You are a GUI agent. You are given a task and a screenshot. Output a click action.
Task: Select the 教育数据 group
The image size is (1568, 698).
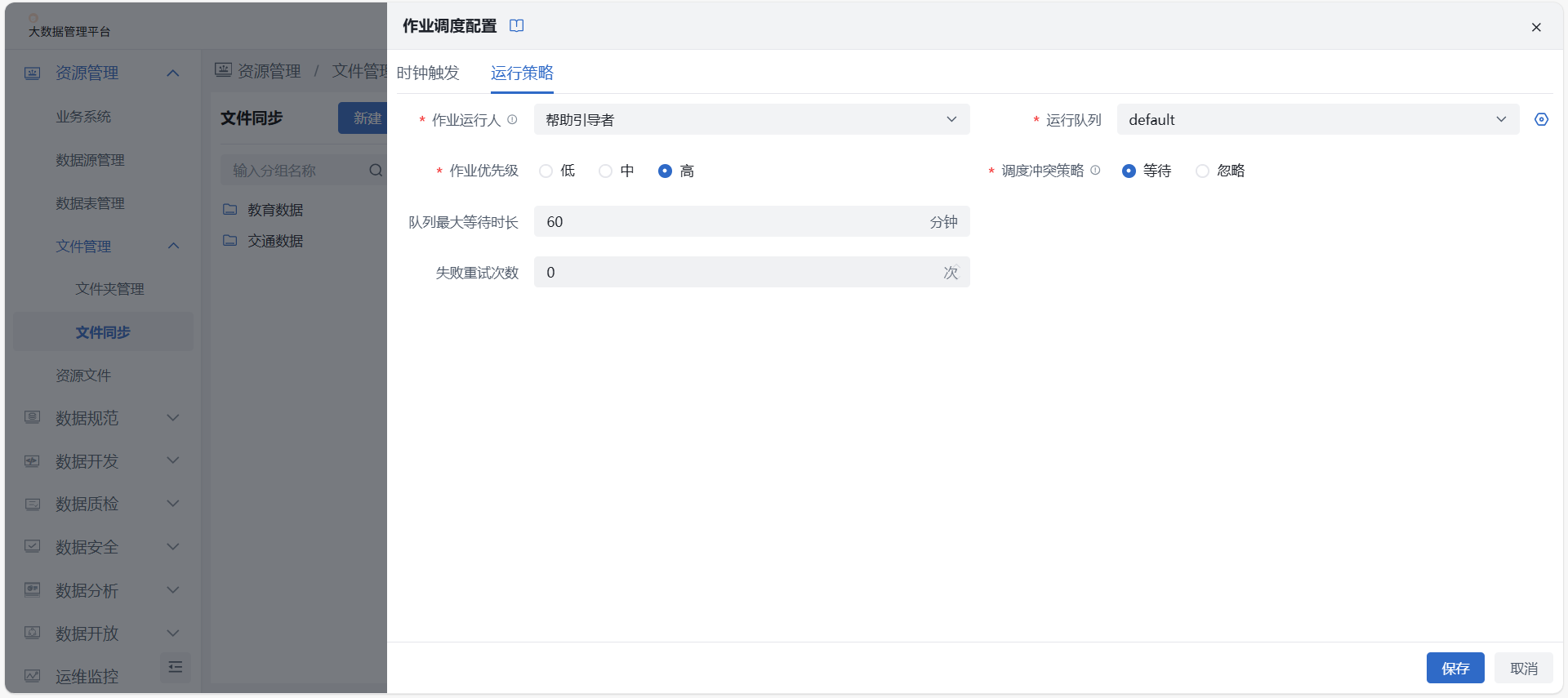tap(275, 210)
